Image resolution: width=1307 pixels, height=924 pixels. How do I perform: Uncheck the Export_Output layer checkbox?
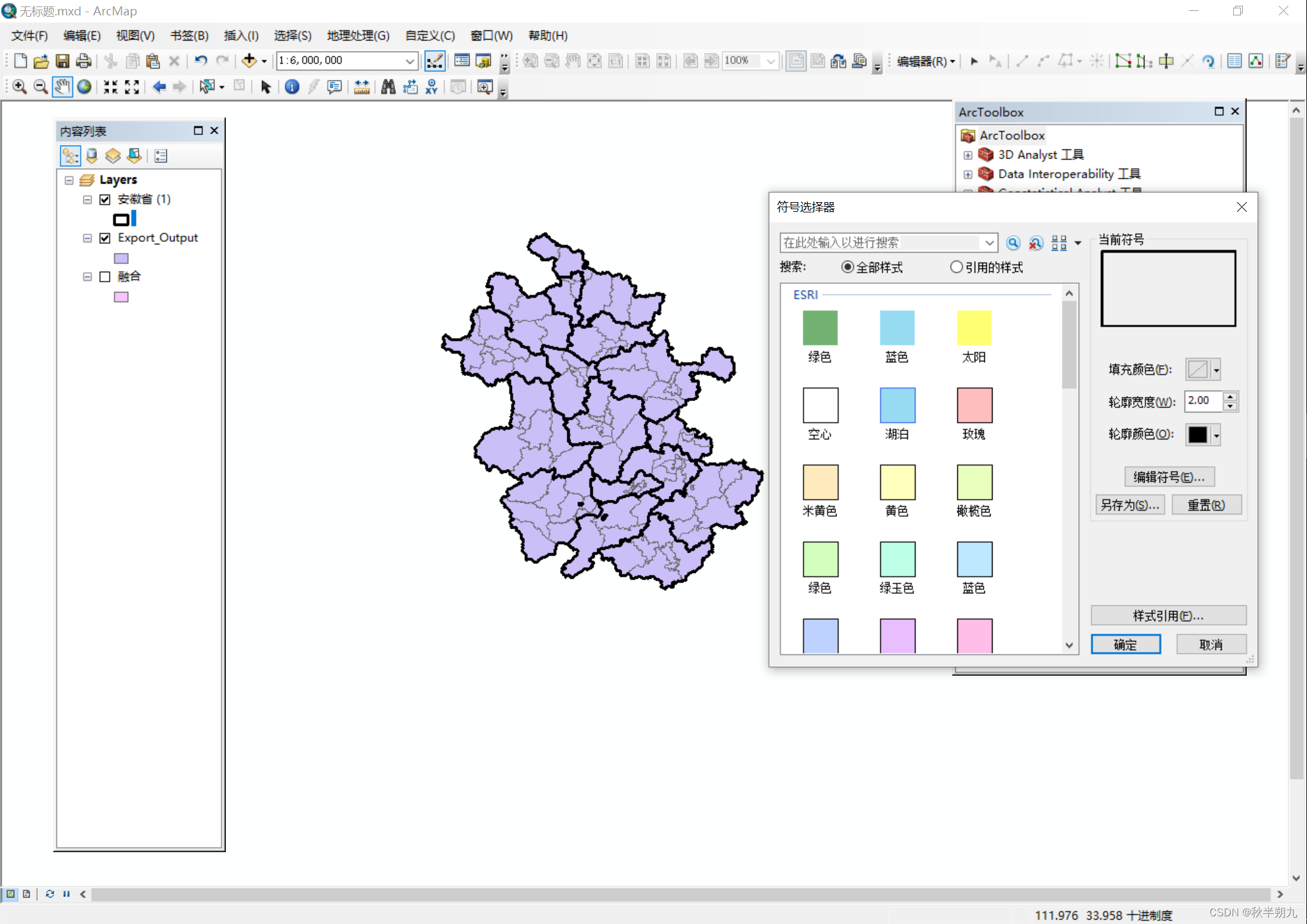(x=105, y=238)
